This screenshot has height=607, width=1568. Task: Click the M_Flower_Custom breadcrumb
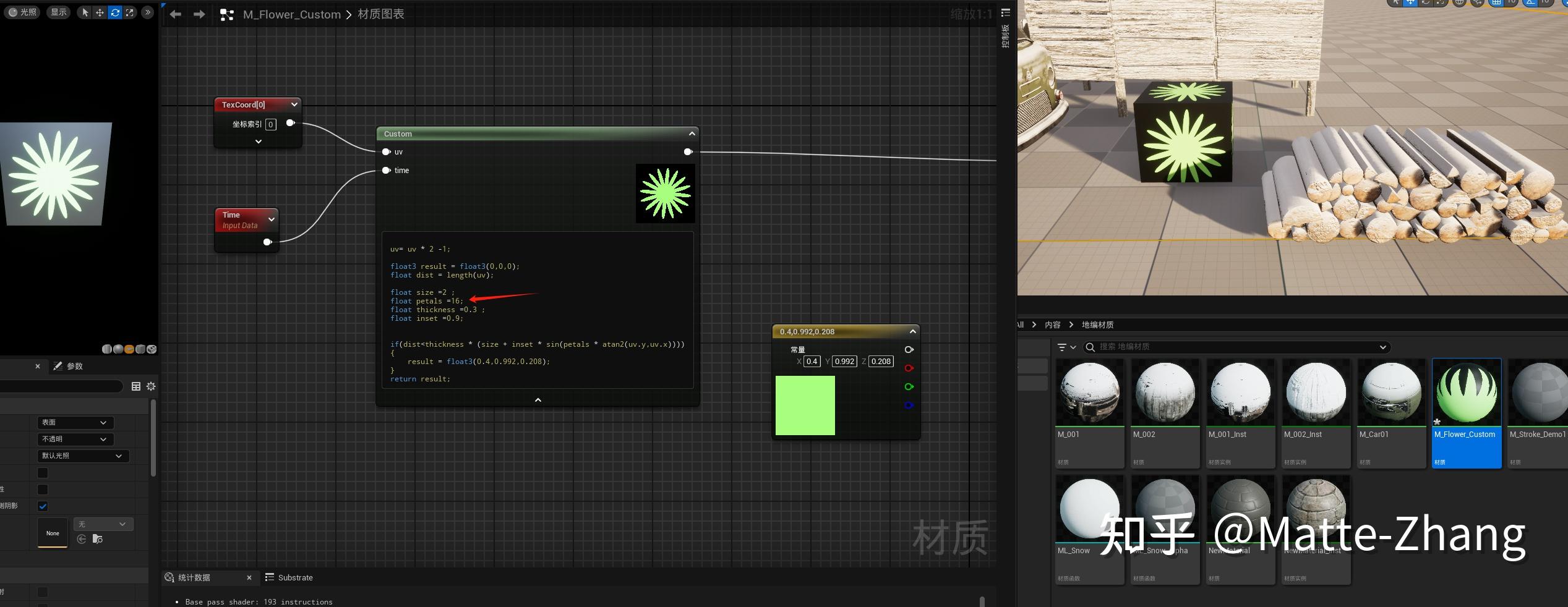[x=291, y=14]
